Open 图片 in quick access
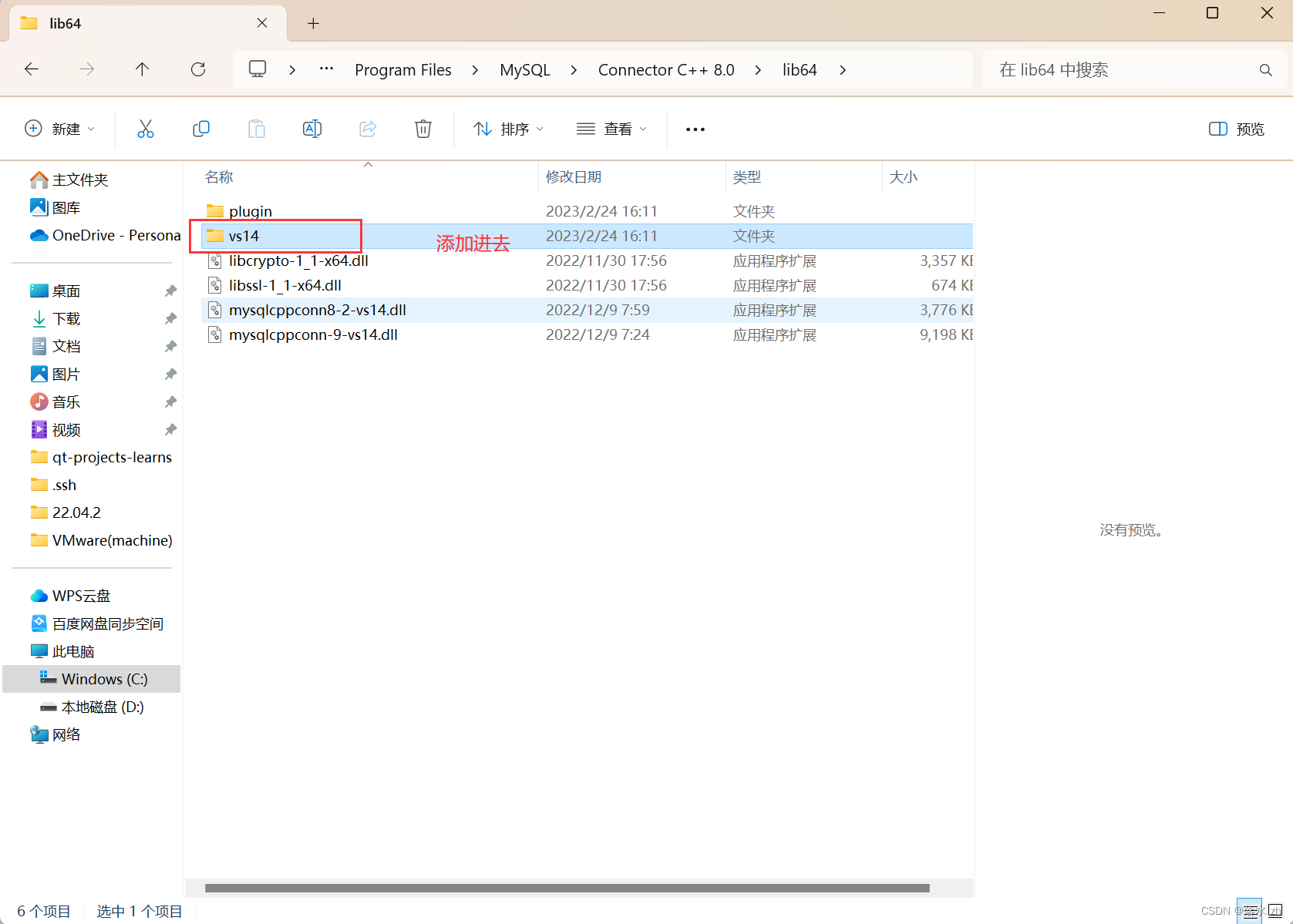1293x924 pixels. pyautogui.click(x=56, y=374)
